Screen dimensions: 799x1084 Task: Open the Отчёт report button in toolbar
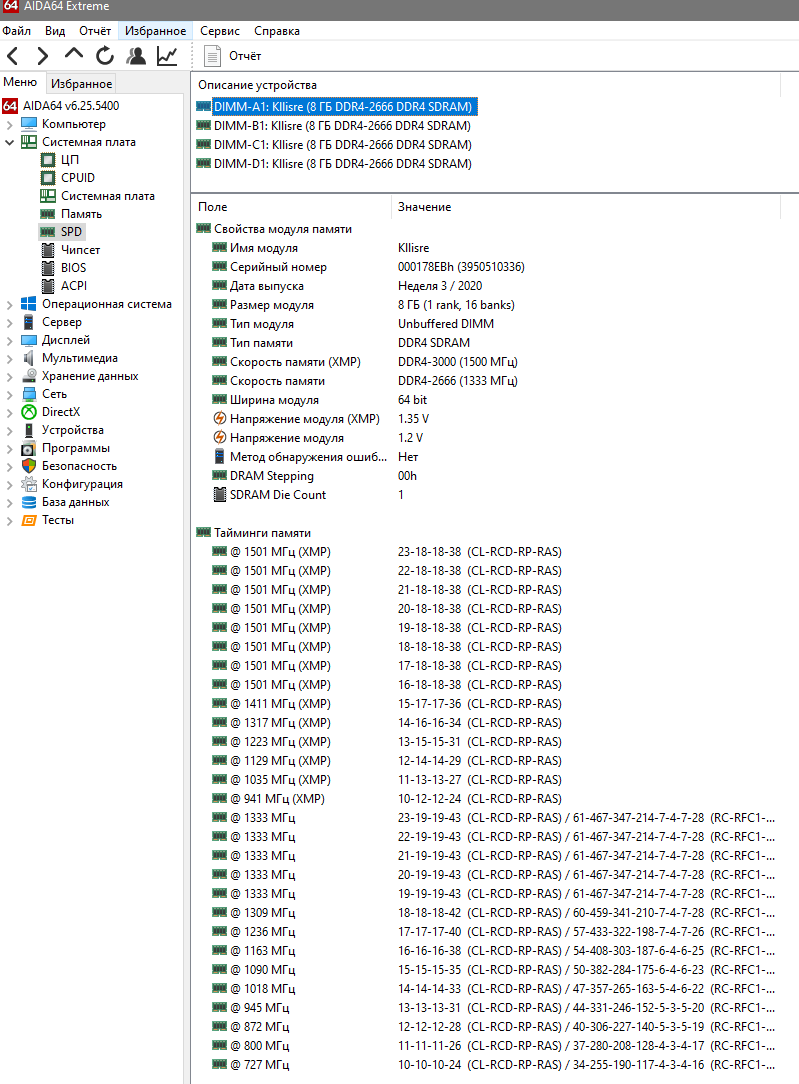coord(232,56)
